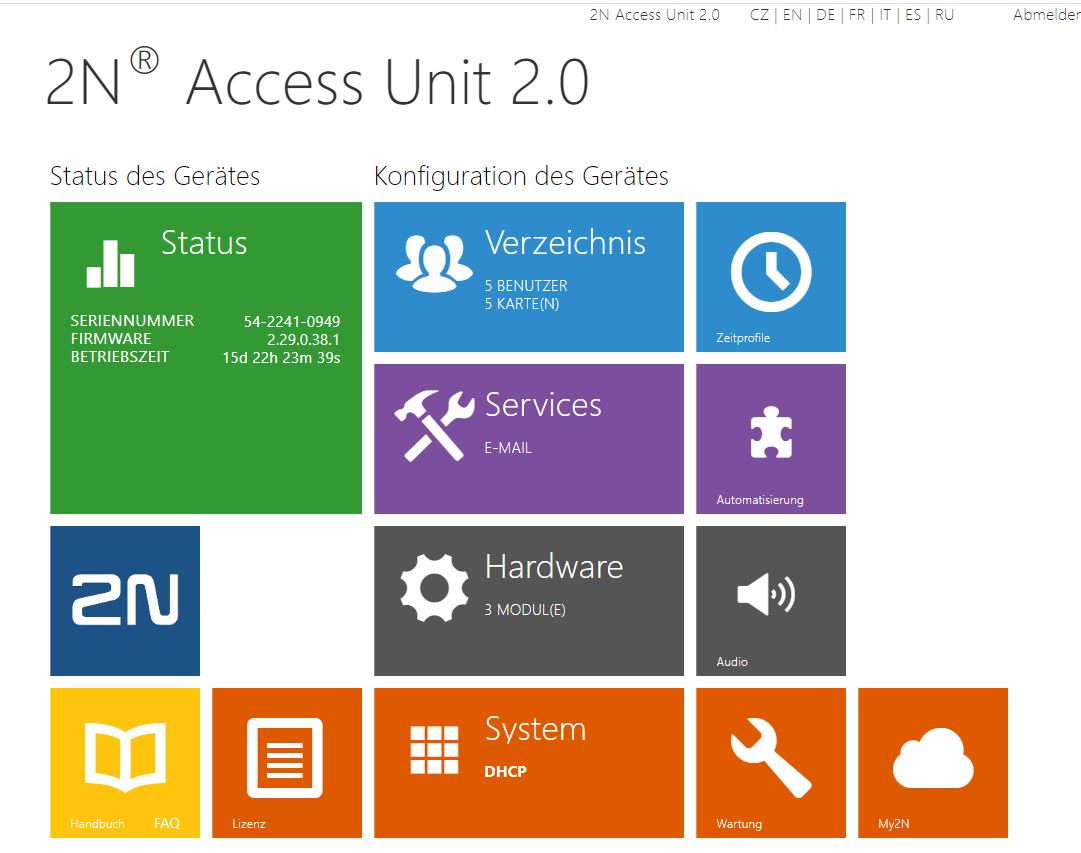1081x853 pixels.
Task: Click the Abmelden logout link
Action: point(1046,15)
